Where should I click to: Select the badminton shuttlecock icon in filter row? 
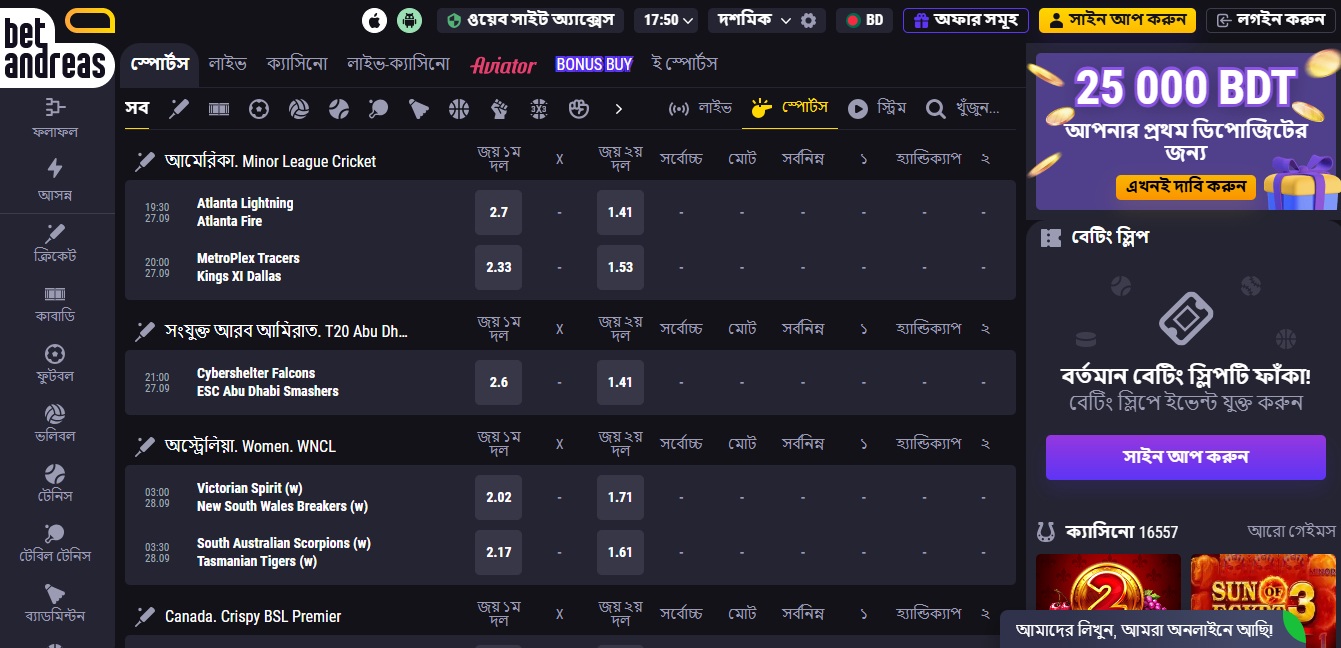(419, 109)
